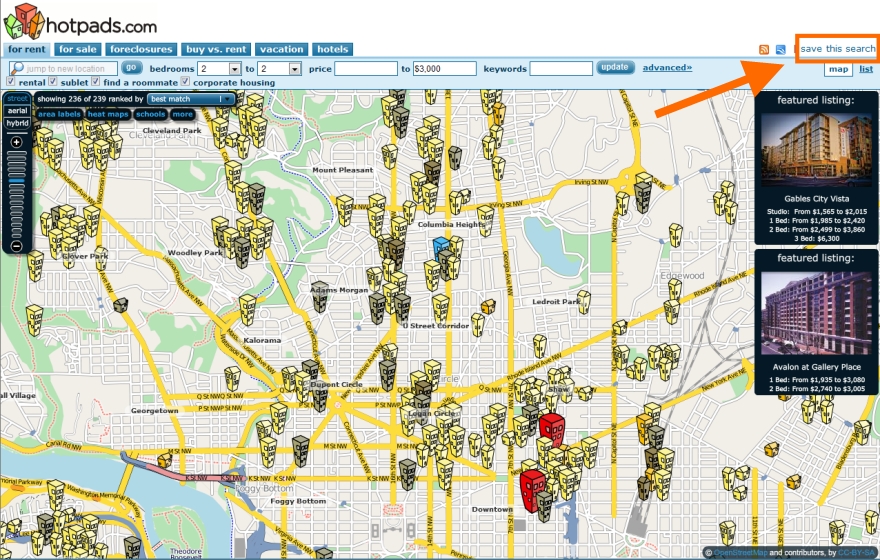880x560 pixels.
Task: Click the CC-BY-SA license link
Action: click(856, 553)
